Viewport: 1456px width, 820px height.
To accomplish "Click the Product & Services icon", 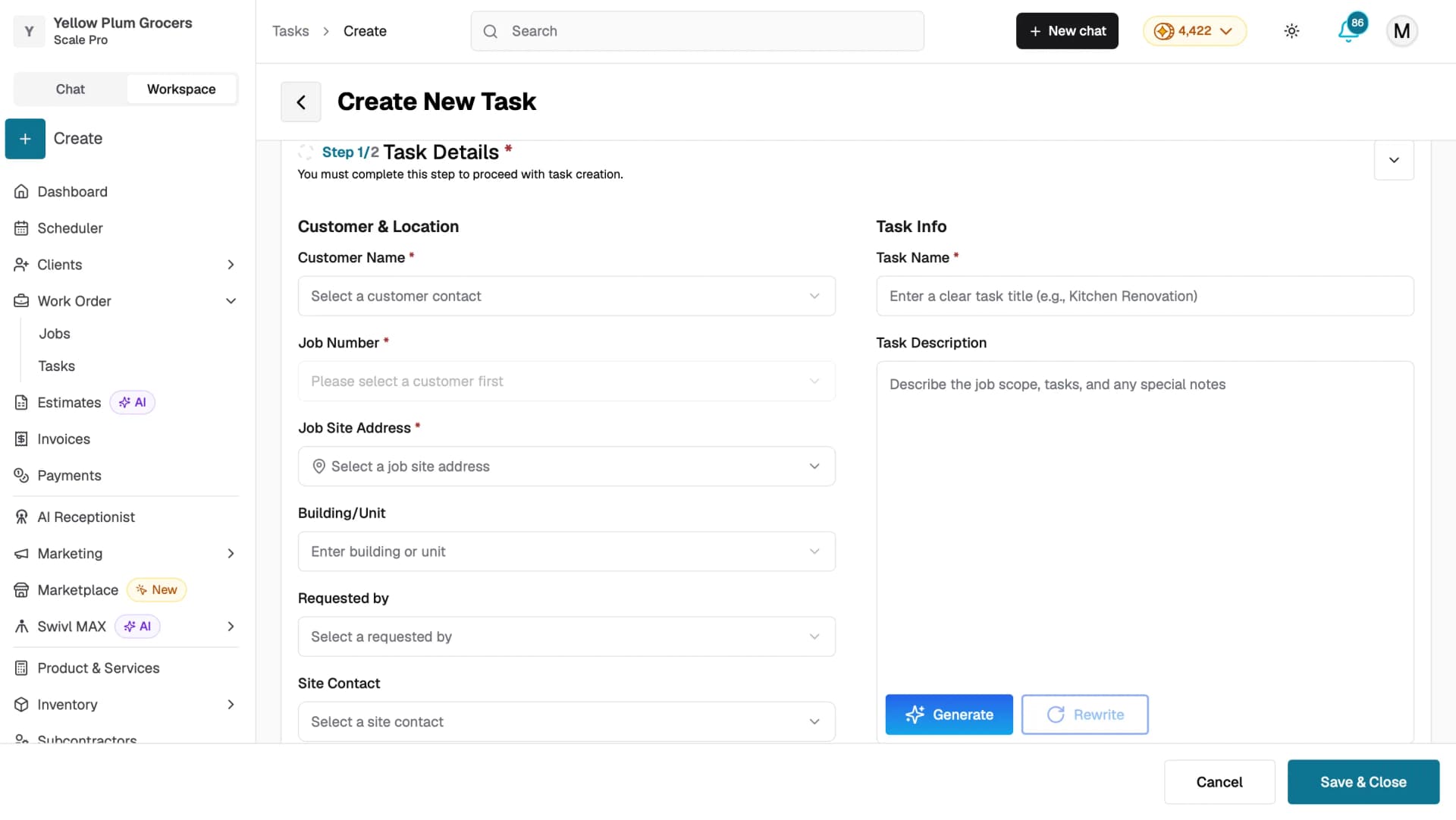I will (x=21, y=668).
